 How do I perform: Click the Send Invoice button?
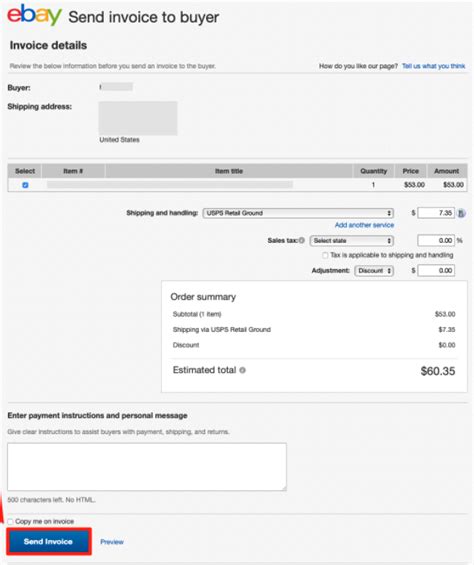click(x=48, y=542)
